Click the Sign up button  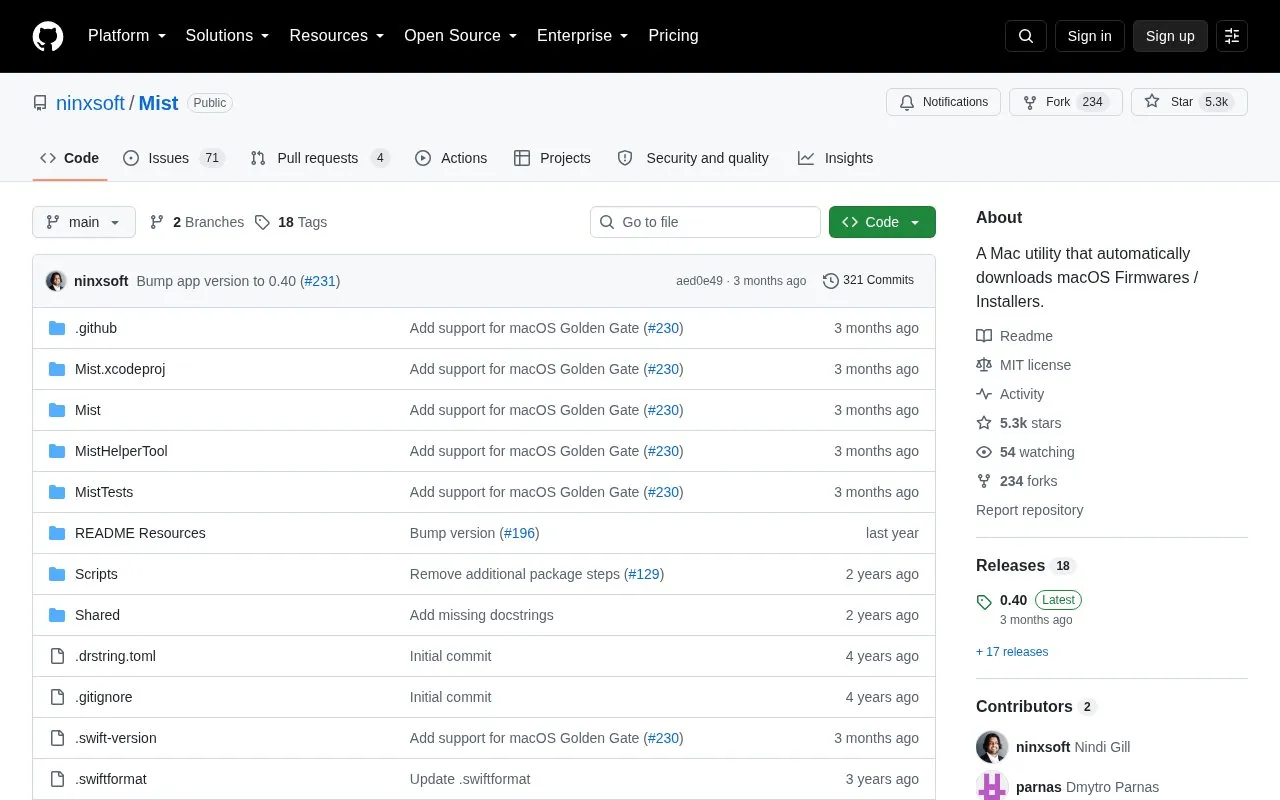coord(1170,36)
